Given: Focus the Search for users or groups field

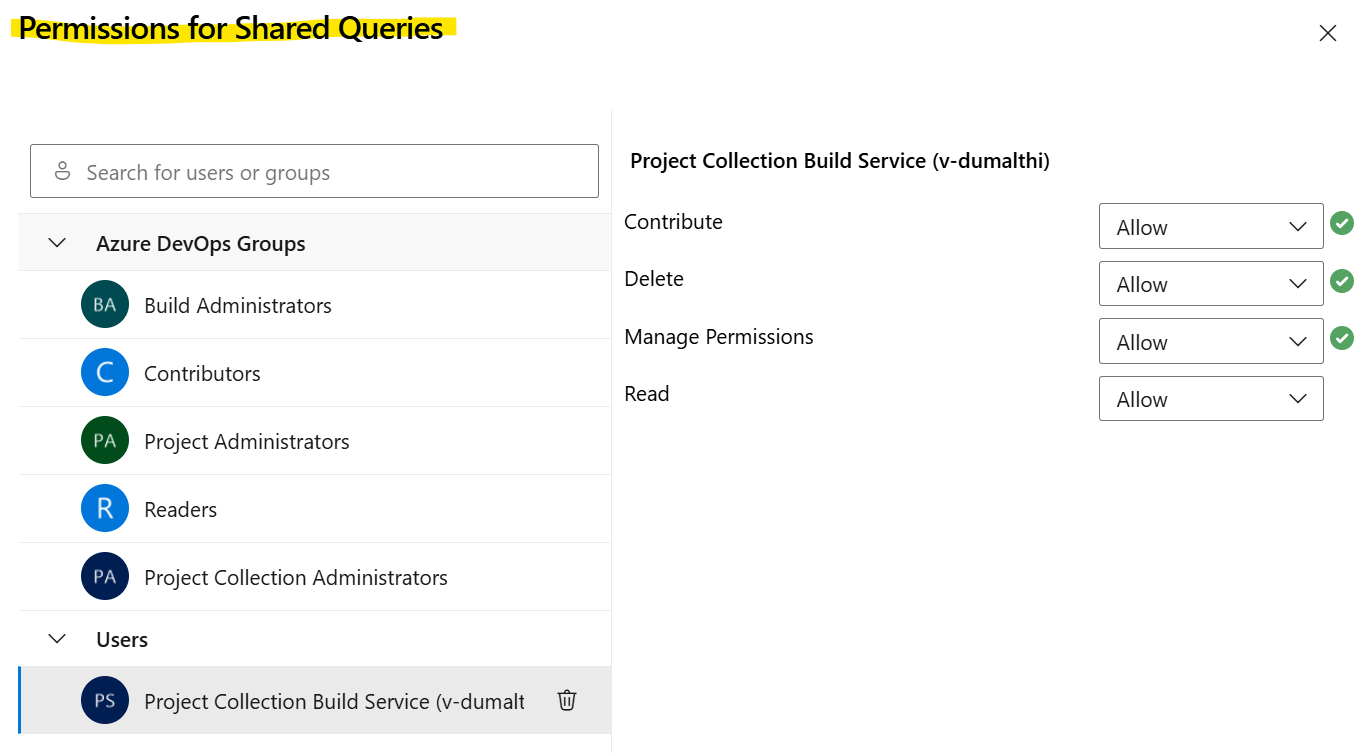Looking at the screenshot, I should point(314,171).
